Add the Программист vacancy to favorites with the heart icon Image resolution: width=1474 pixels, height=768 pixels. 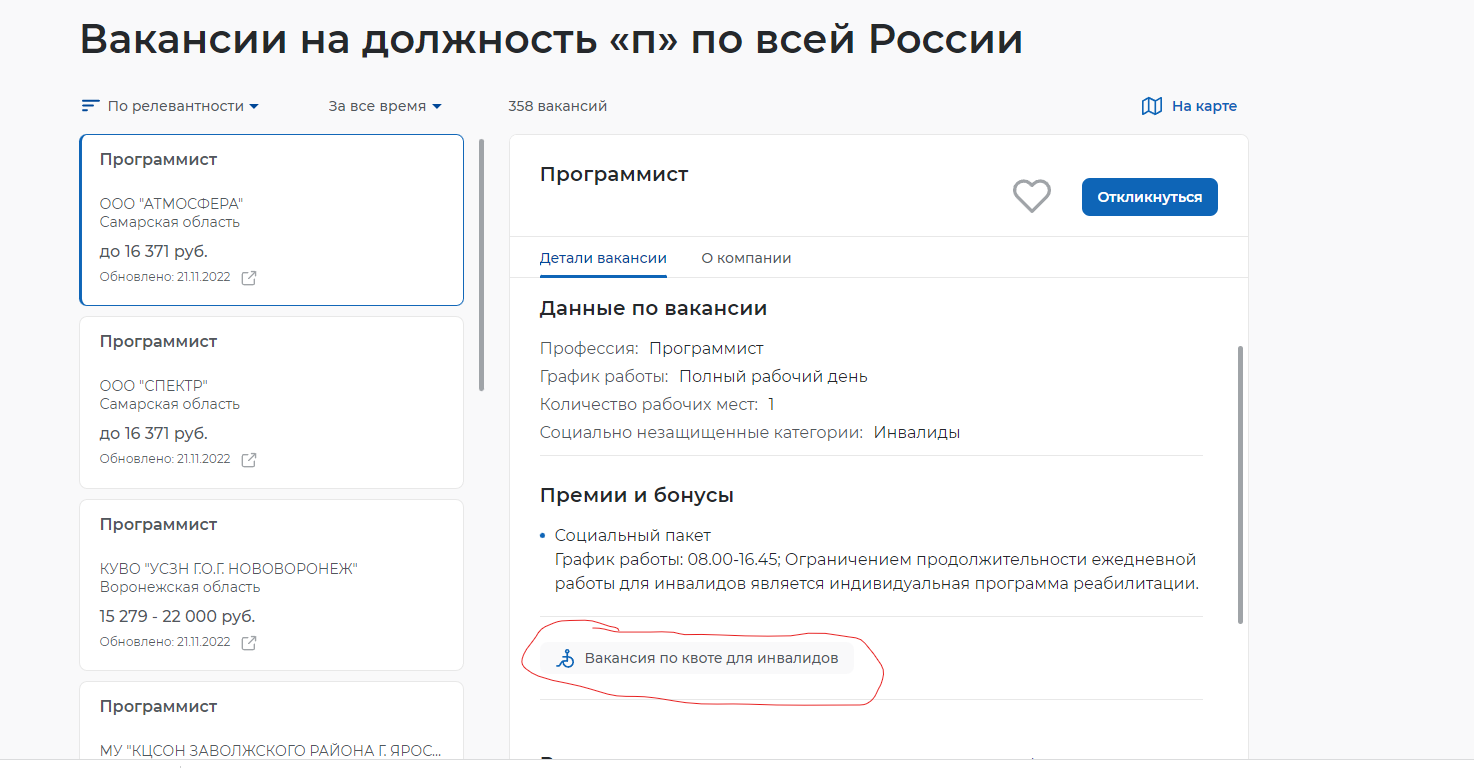click(x=1032, y=196)
